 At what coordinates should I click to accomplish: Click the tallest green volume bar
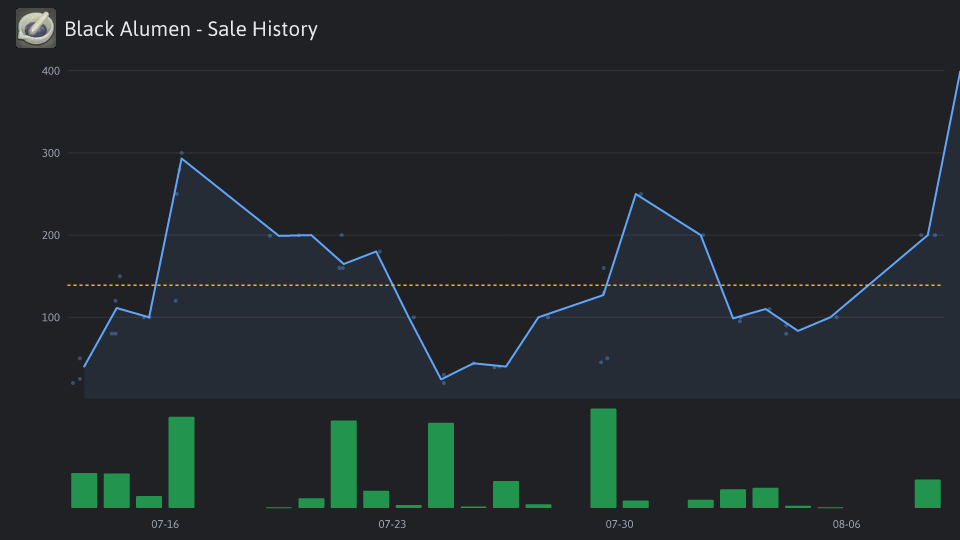click(x=603, y=458)
